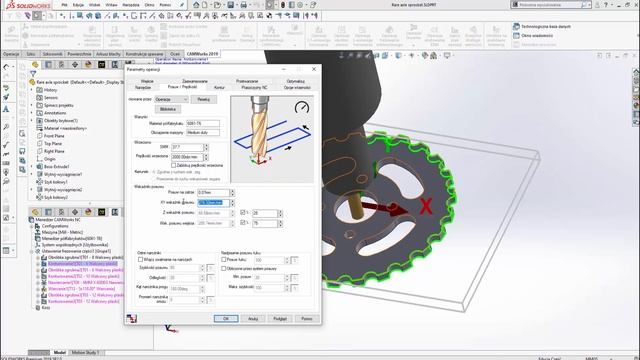This screenshot has width=640, height=360.
Task: Select black CAMWorks tab icon in lower panel
Action: click(102, 212)
